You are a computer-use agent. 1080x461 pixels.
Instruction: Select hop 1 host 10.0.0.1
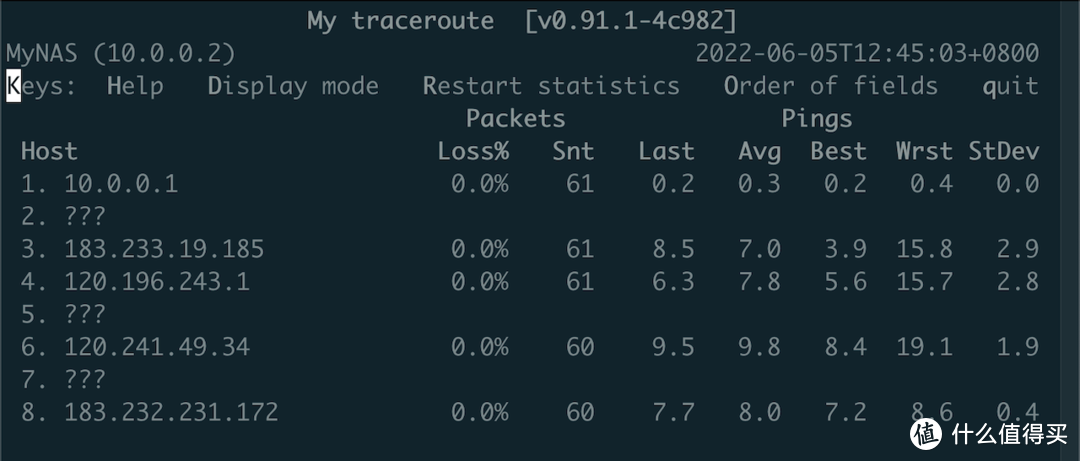121,184
